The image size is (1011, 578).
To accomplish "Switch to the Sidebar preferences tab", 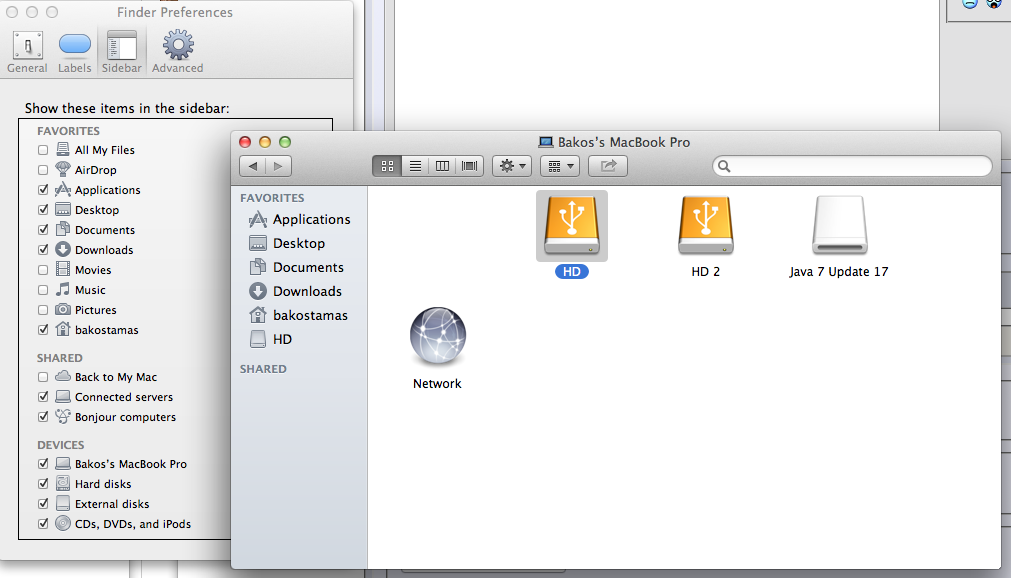I will pyautogui.click(x=121, y=52).
